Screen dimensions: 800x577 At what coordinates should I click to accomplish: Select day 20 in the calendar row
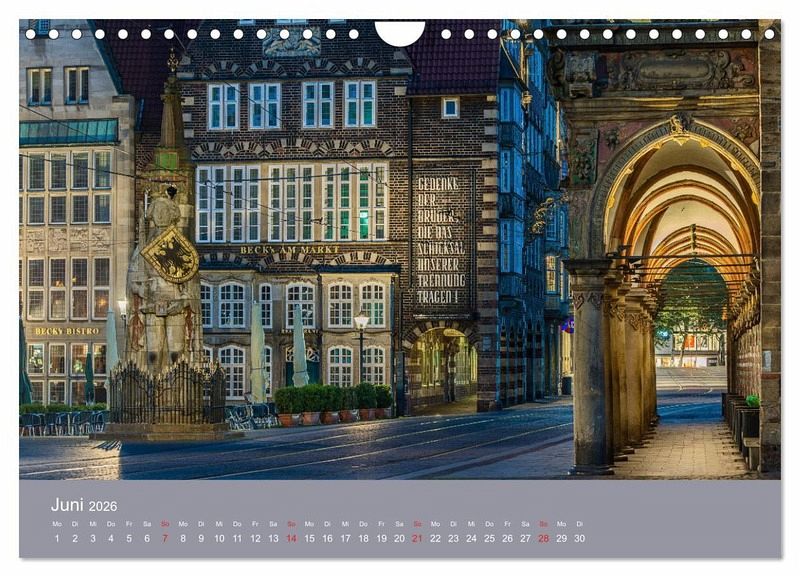click(399, 538)
